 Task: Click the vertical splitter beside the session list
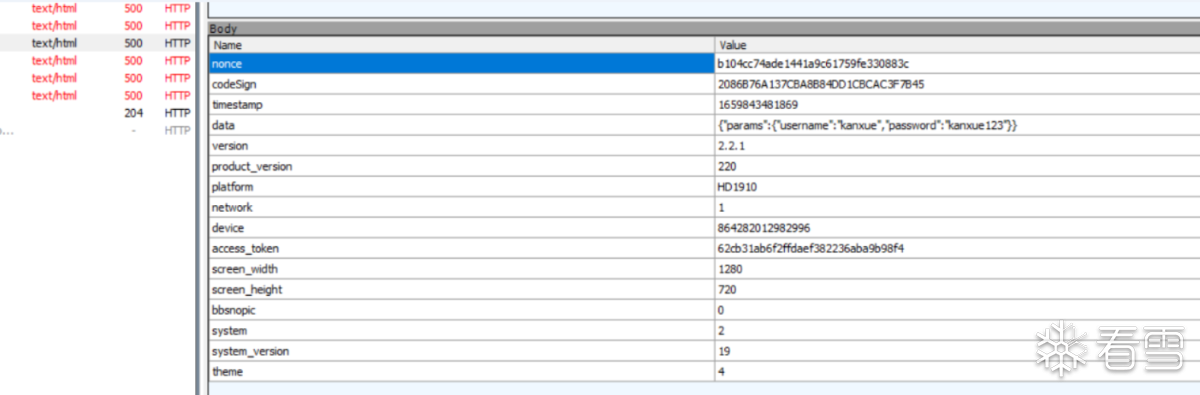[199, 197]
